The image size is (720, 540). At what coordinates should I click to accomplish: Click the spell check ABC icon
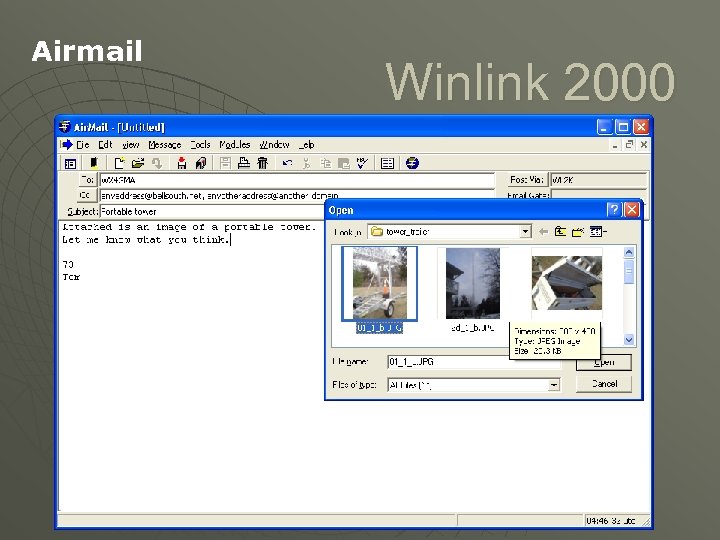tap(362, 163)
